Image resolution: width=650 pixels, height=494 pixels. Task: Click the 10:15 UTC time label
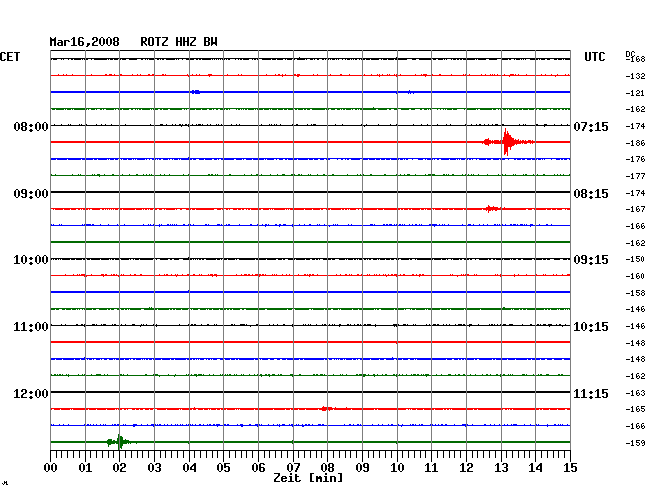591,327
